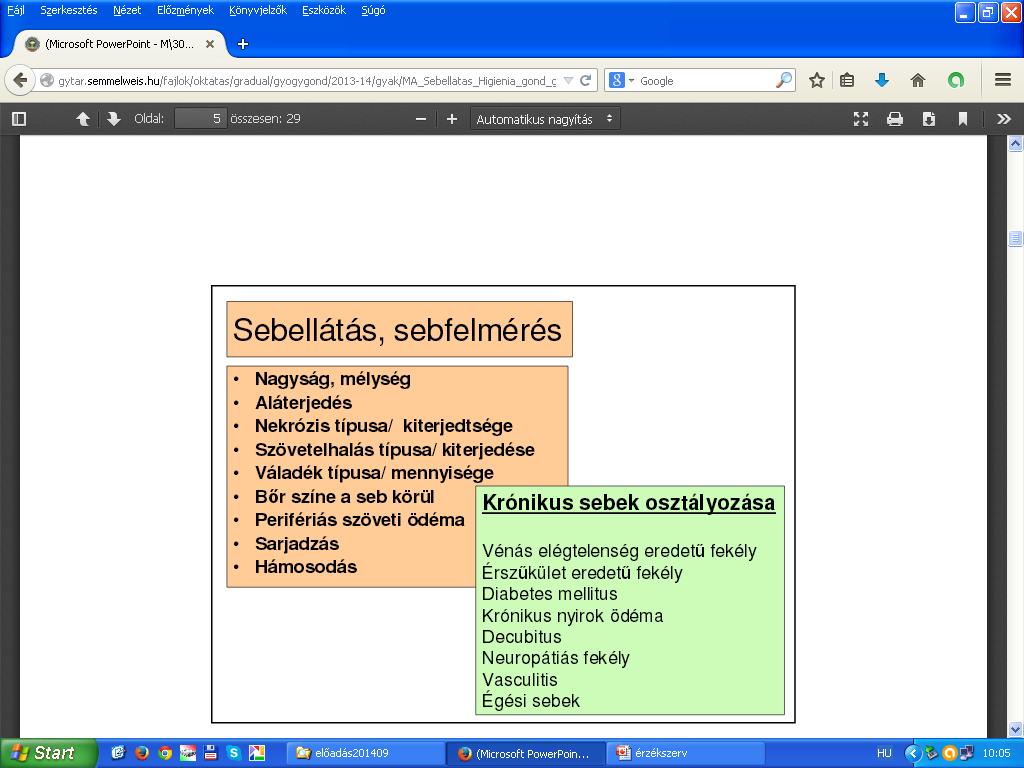The height and width of the screenshot is (768, 1024).
Task: Open the Nézet menu
Action: [x=127, y=10]
